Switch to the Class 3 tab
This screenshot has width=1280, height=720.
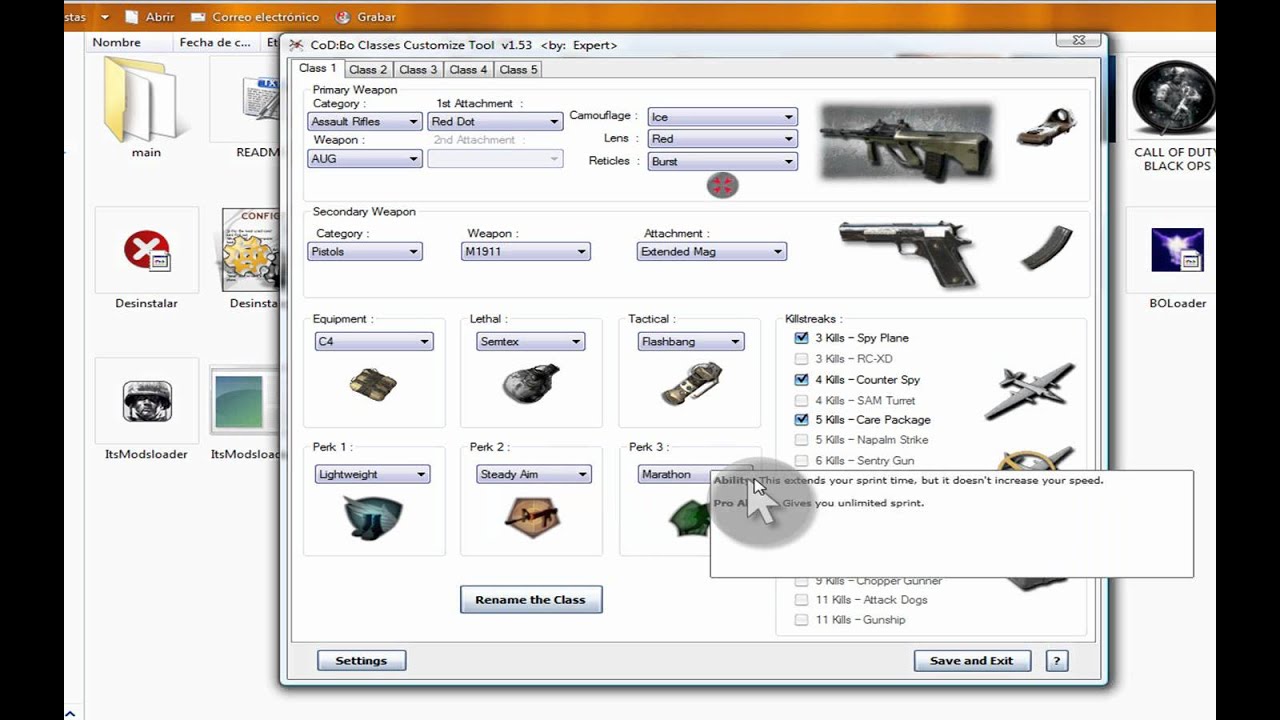418,70
